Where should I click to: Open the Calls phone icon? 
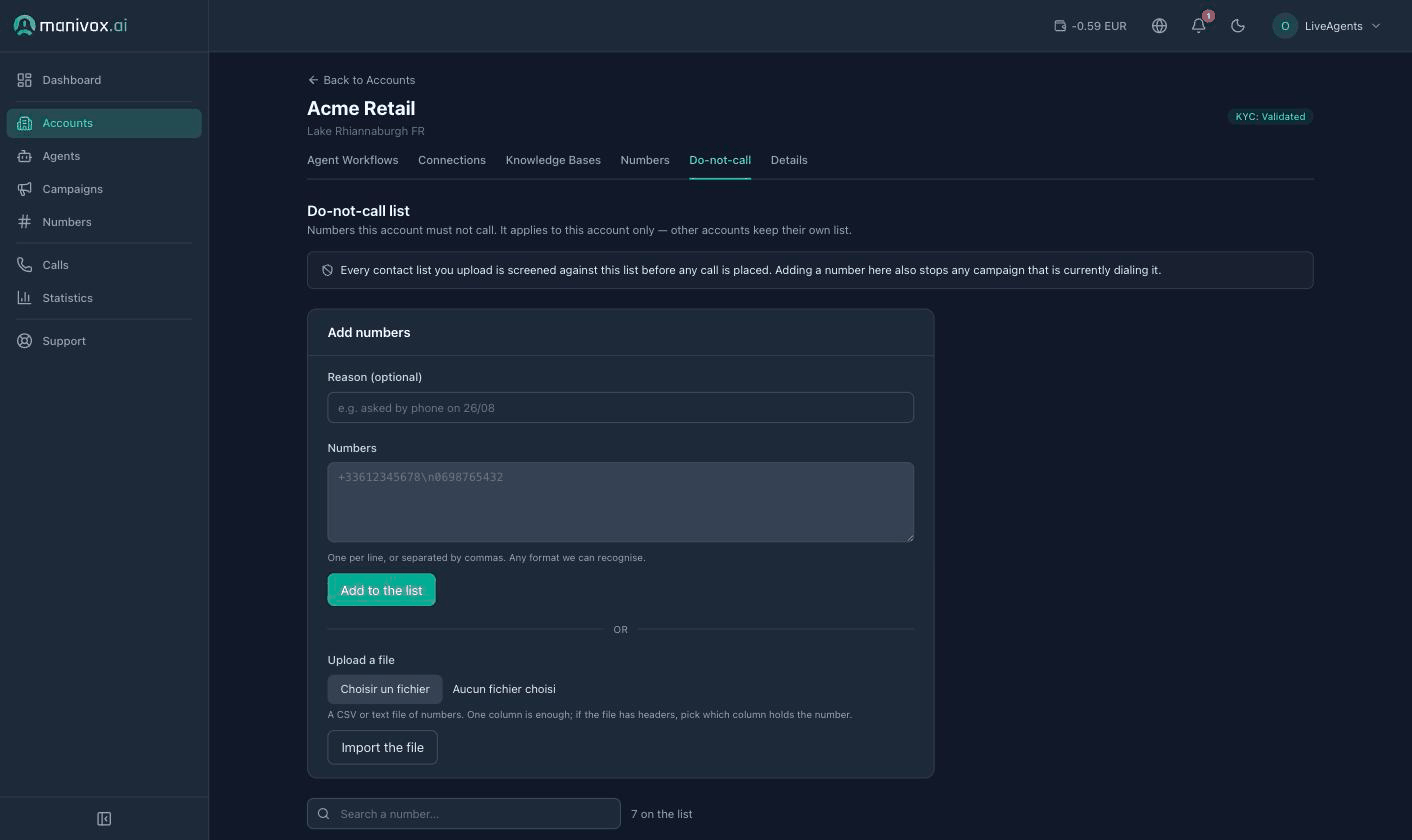pos(24,265)
